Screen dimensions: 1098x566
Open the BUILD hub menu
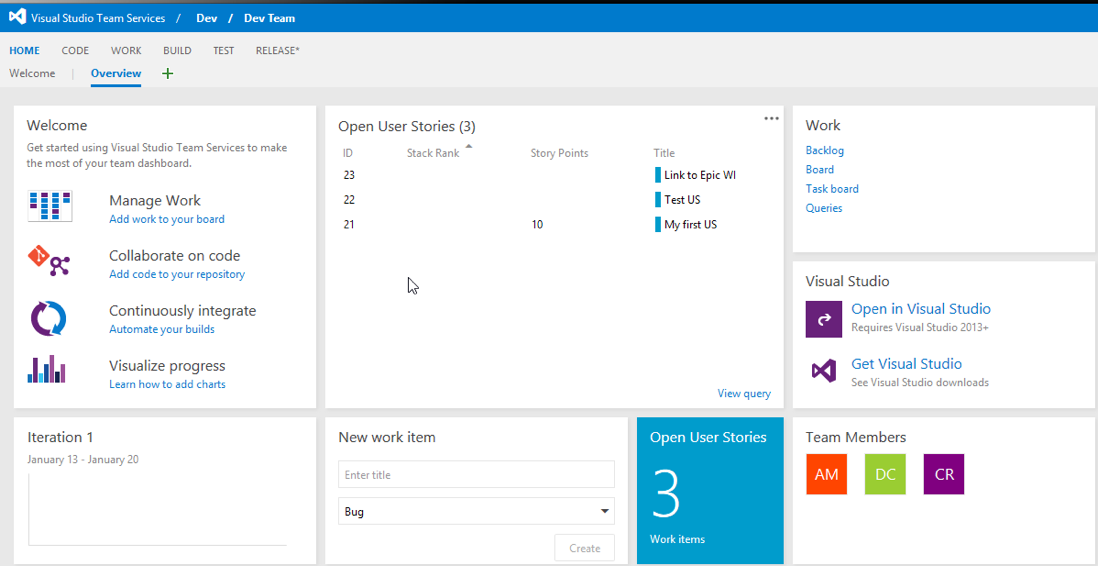coord(177,51)
